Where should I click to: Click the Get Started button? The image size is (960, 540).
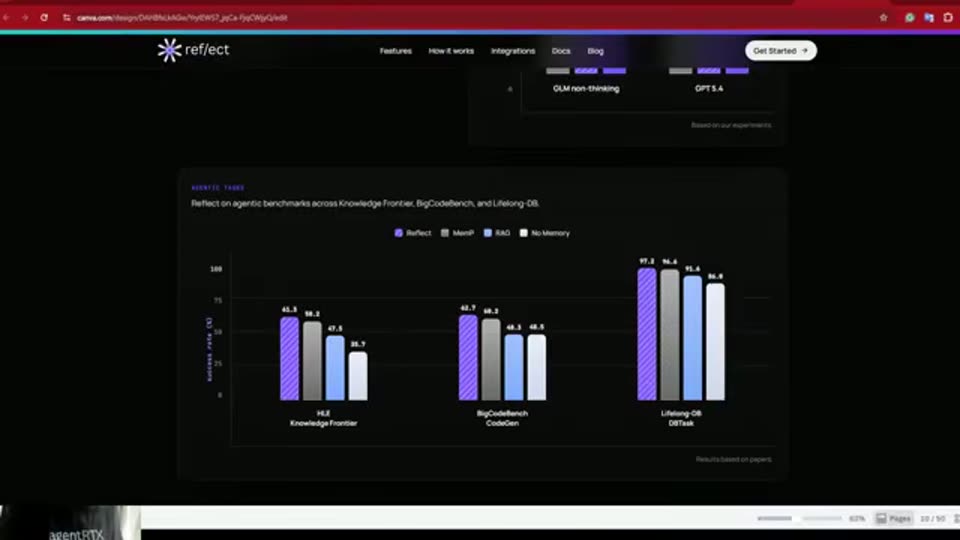tap(781, 51)
